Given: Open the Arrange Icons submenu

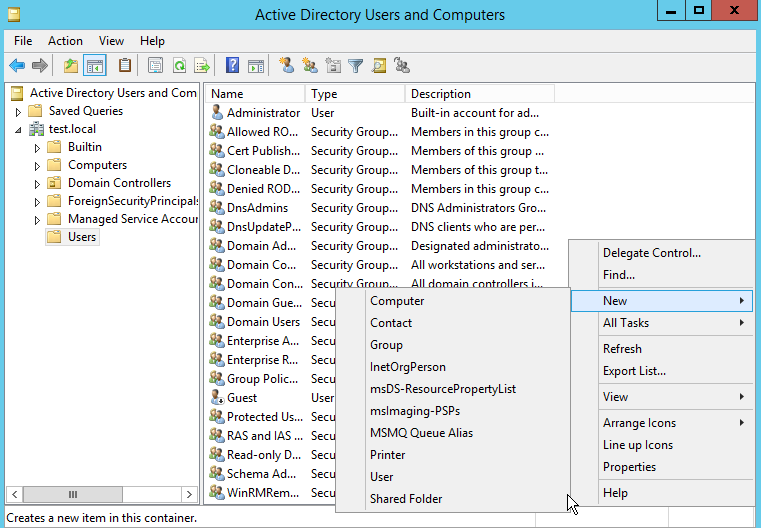Looking at the screenshot, I should tap(662, 423).
